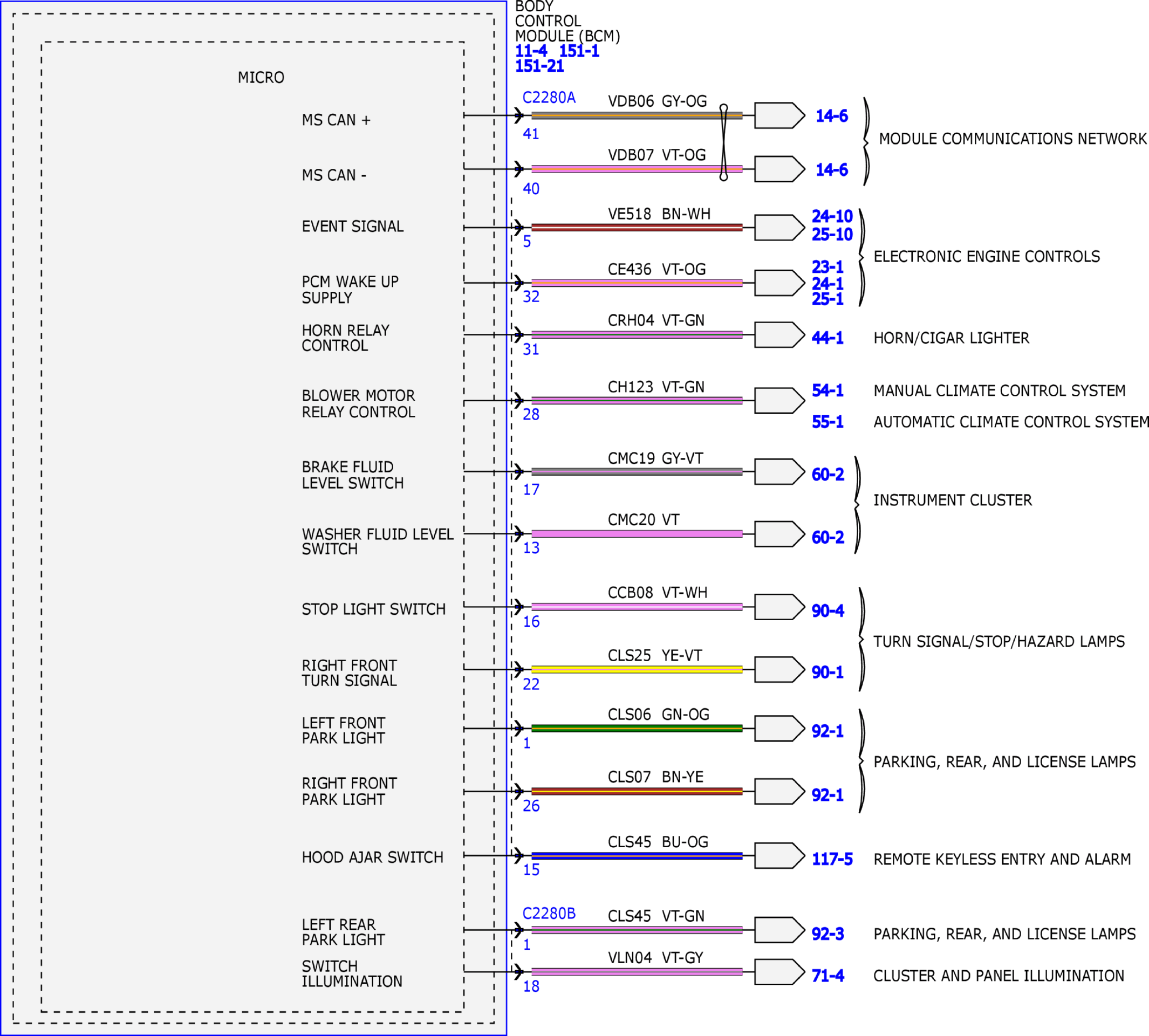Image resolution: width=1149 pixels, height=1036 pixels.
Task: Select the off-page arrow for VDB06 GY-OG
Action: click(x=779, y=115)
